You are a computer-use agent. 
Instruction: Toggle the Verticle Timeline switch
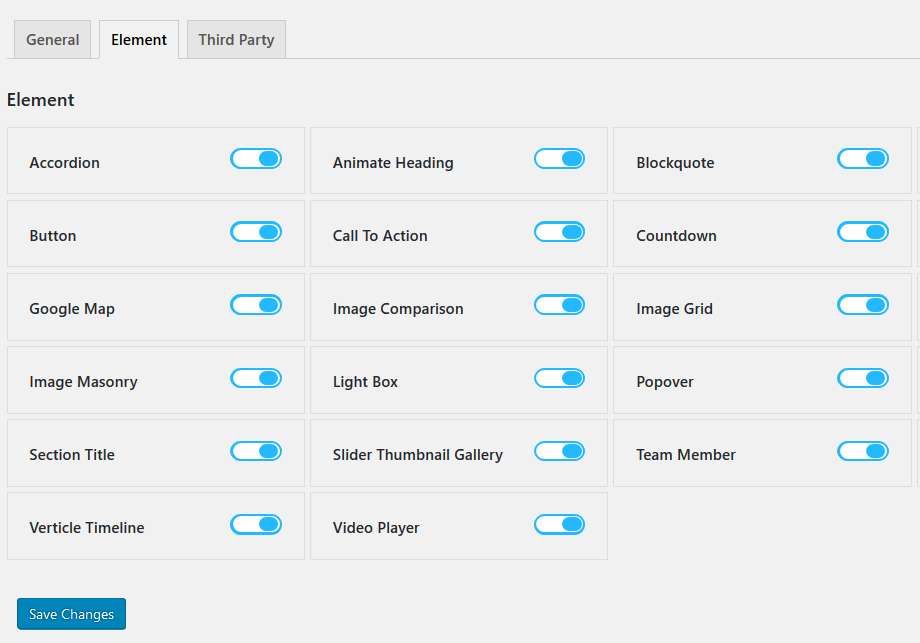[256, 524]
